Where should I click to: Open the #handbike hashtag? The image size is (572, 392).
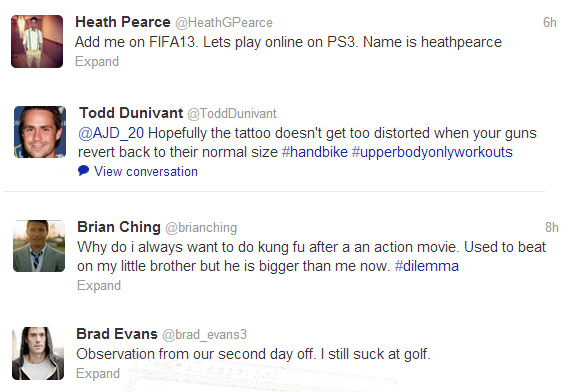pyautogui.click(x=315, y=152)
